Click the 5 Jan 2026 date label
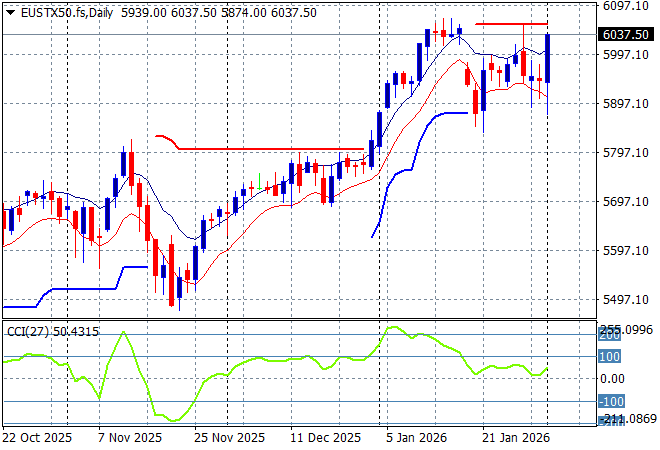The image size is (660, 450). 416,438
